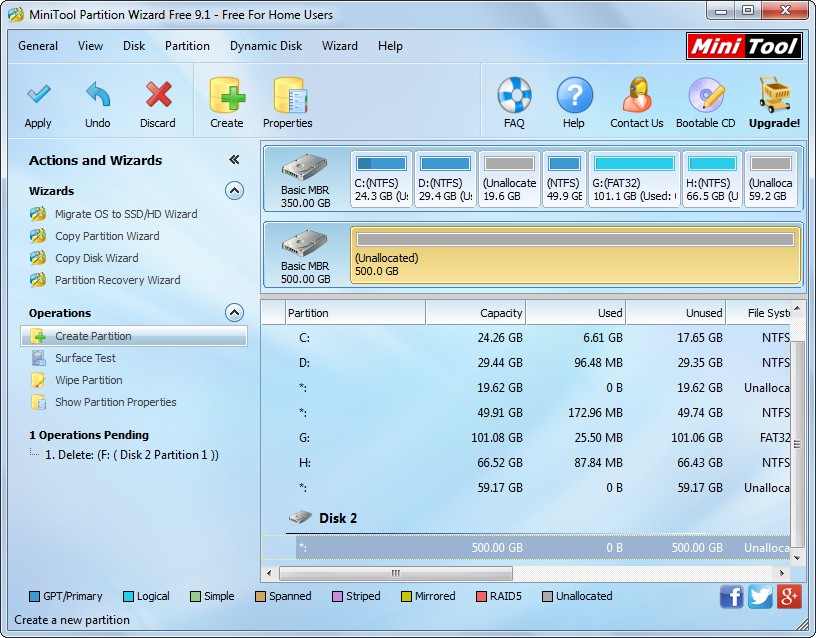816x638 pixels.
Task: Choose Wipe Partition operation
Action: pos(89,380)
